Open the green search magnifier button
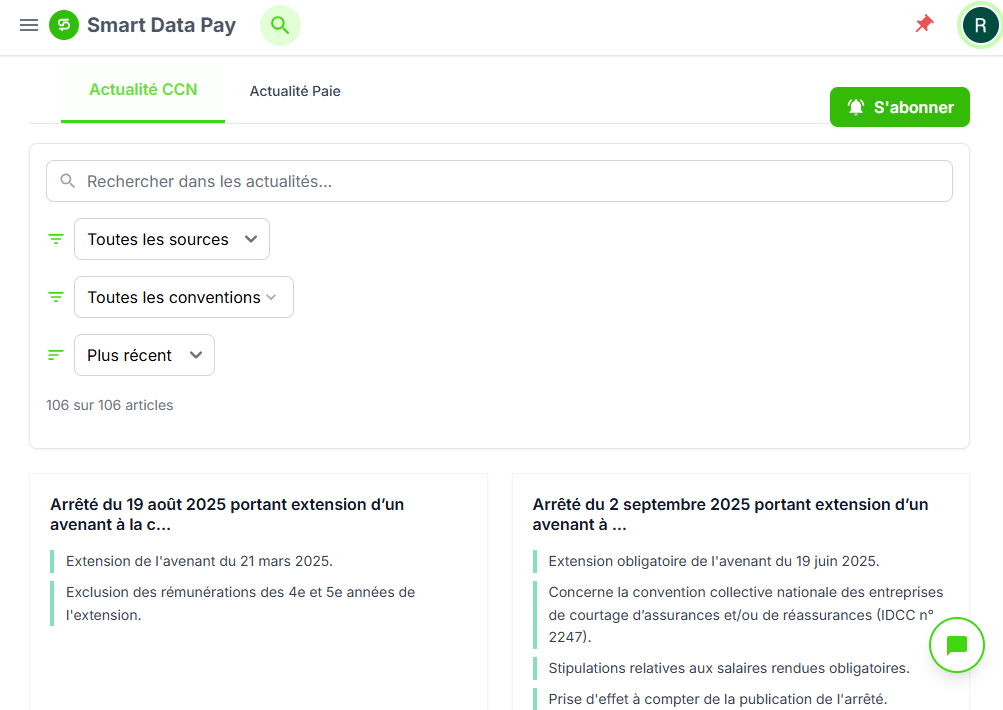This screenshot has width=1003, height=710. pyautogui.click(x=280, y=25)
